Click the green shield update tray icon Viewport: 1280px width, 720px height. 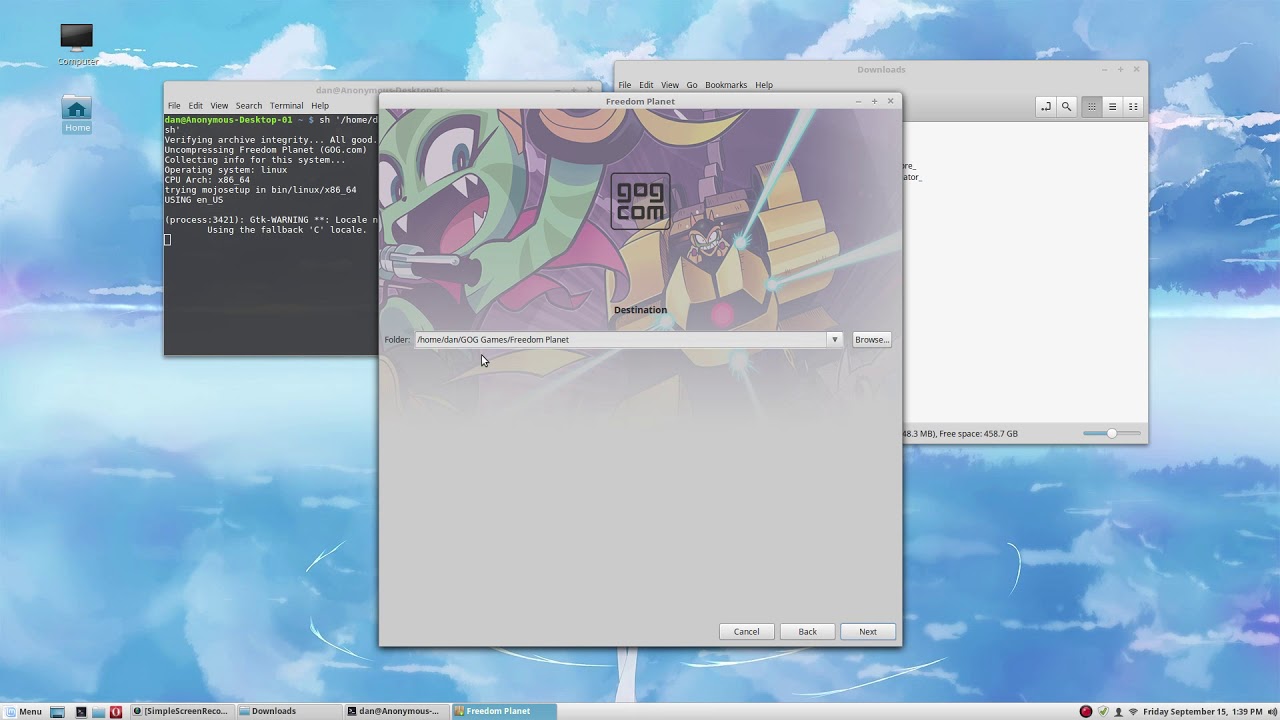(x=1103, y=712)
